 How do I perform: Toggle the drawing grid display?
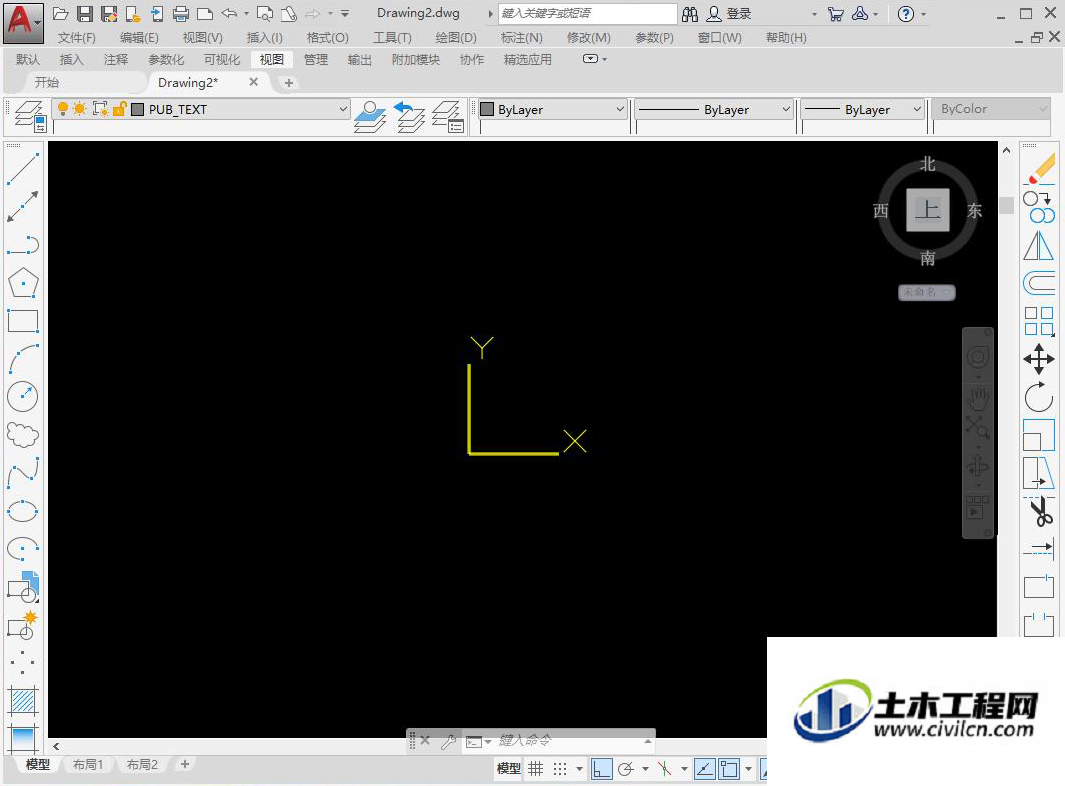coord(536,768)
